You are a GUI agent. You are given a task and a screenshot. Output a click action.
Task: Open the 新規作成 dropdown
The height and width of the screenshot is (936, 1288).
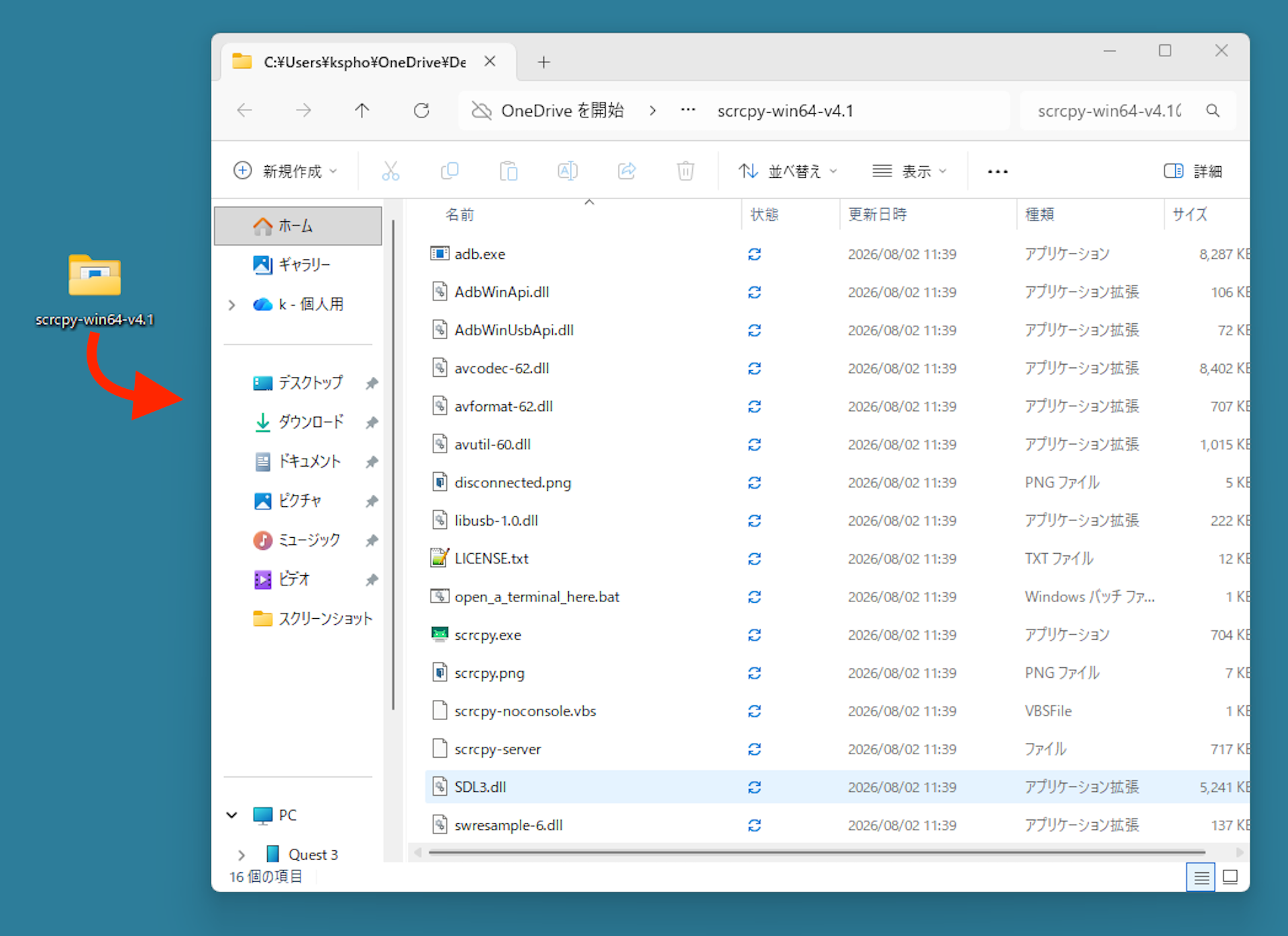(x=285, y=171)
